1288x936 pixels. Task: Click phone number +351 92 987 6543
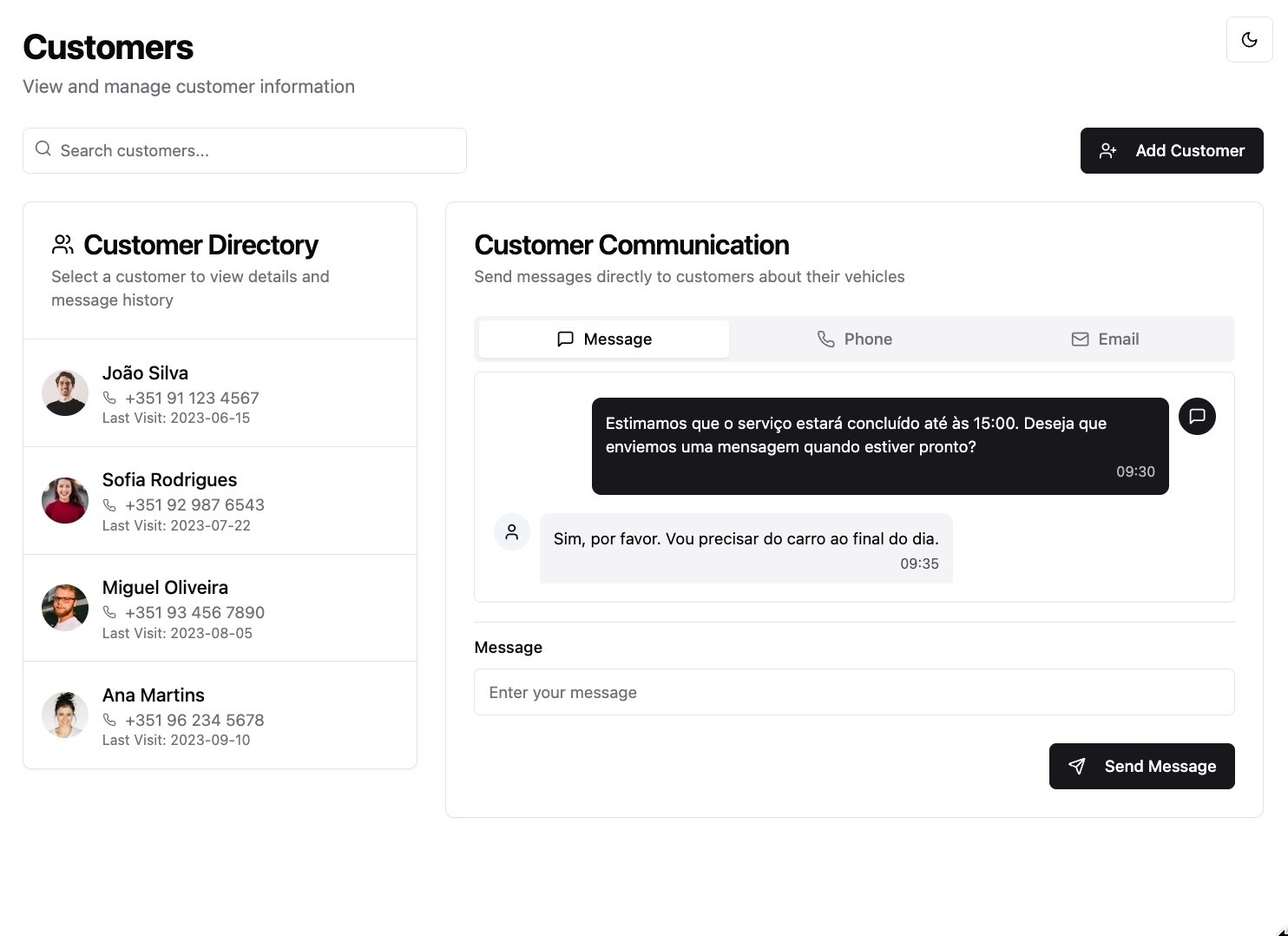[x=194, y=504]
